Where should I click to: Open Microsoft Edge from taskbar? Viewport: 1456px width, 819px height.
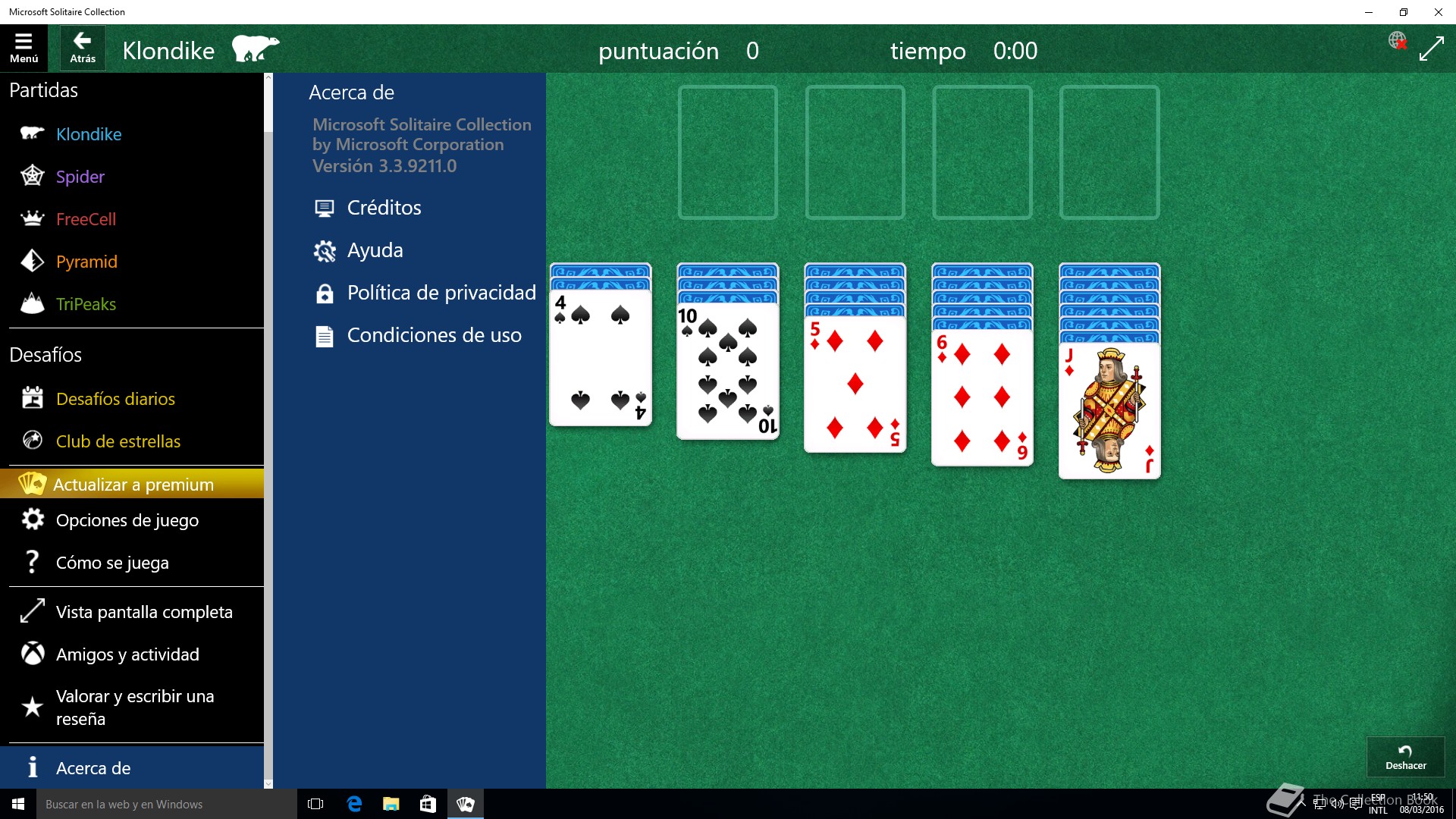coord(353,804)
